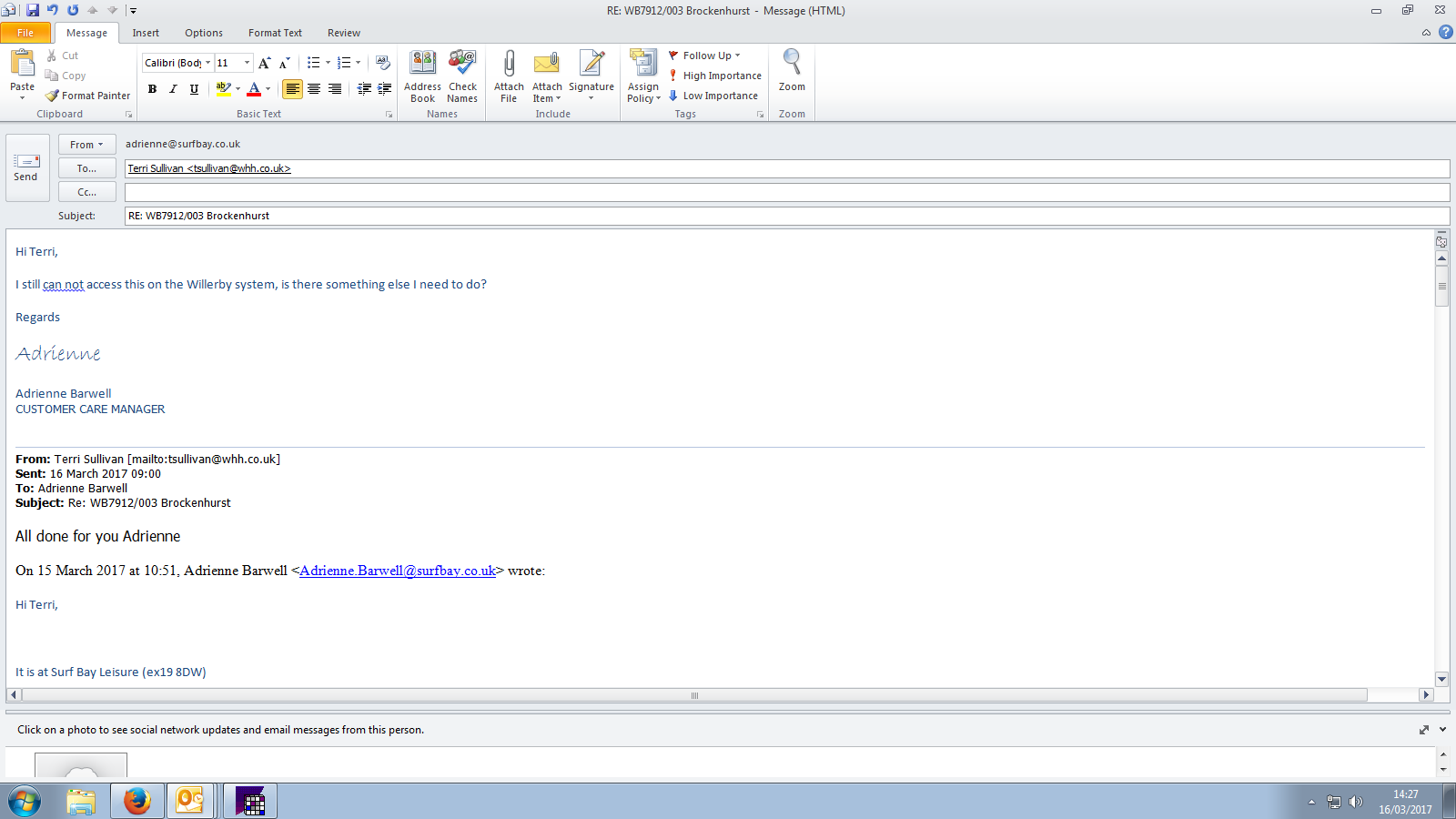The height and width of the screenshot is (819, 1456).
Task: Click the Attach File paperclip icon
Action: click(509, 64)
